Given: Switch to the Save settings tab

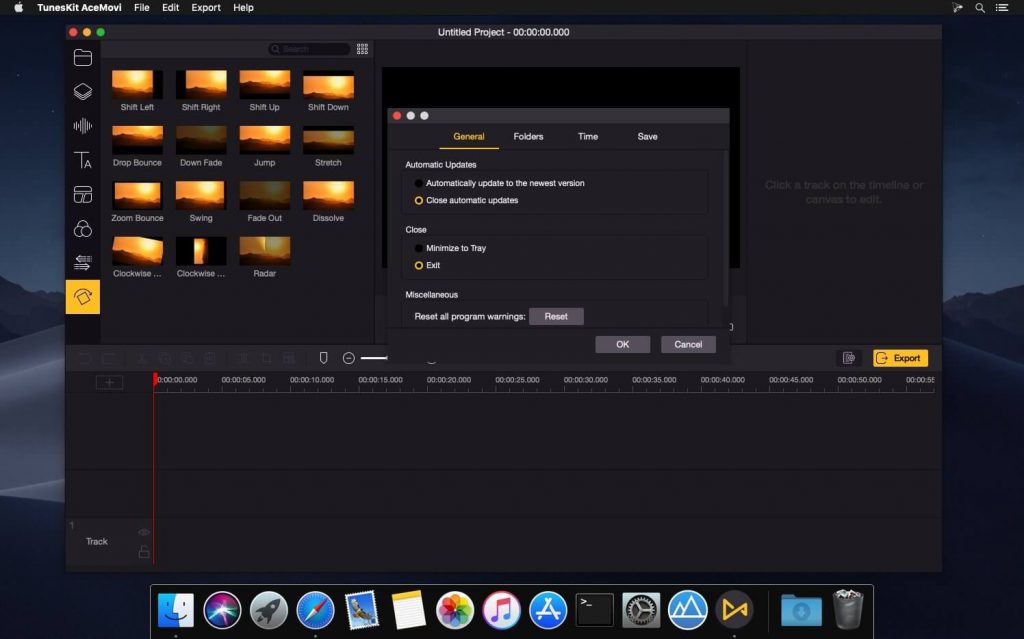Looking at the screenshot, I should click(647, 136).
